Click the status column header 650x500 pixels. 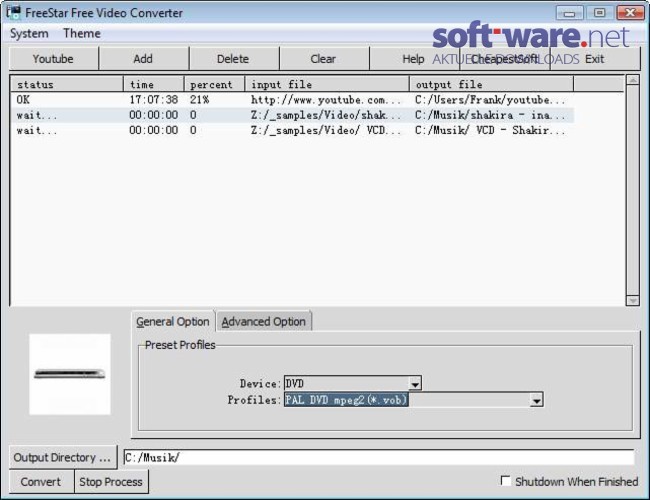[x=67, y=84]
